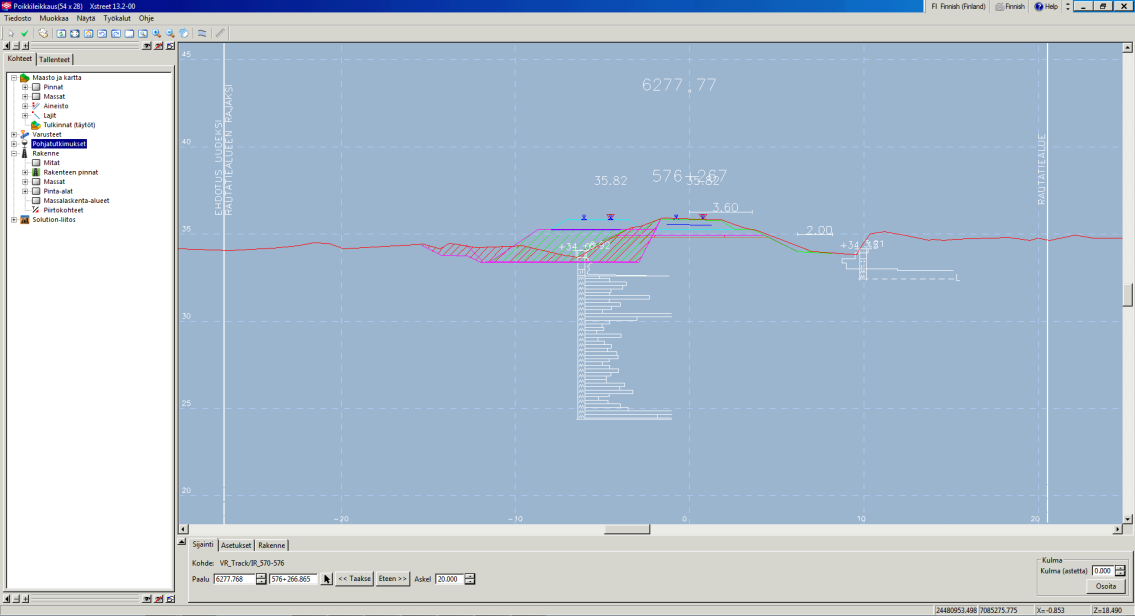Open the Muokkaa menu
Viewport: 1135px width, 616px height.
pos(54,18)
